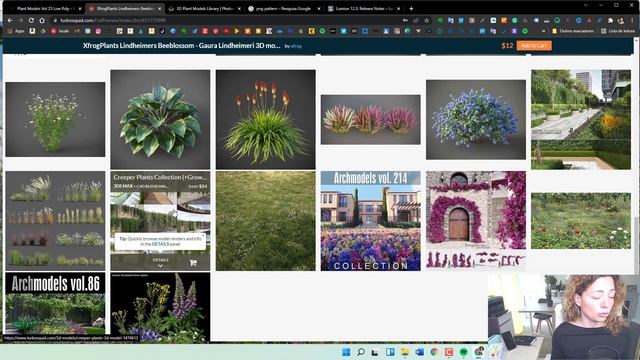Open the browser home page icon

pyautogui.click(x=42, y=20)
